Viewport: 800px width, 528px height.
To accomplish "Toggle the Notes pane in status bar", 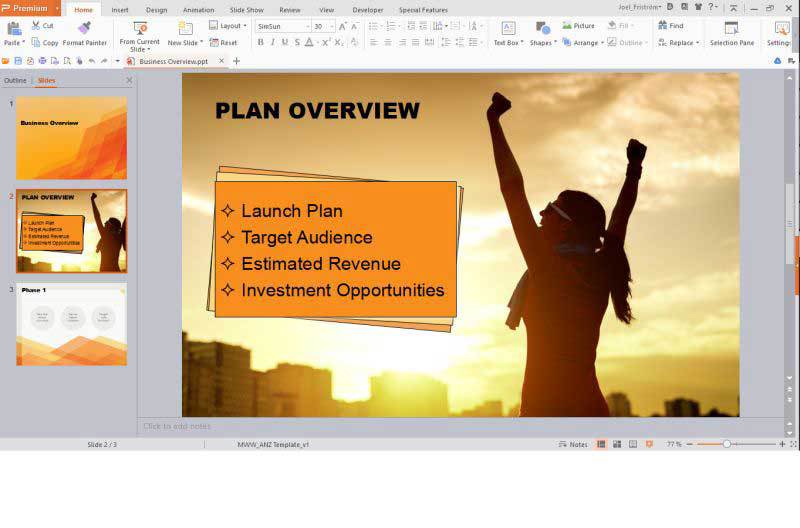I will [x=573, y=444].
